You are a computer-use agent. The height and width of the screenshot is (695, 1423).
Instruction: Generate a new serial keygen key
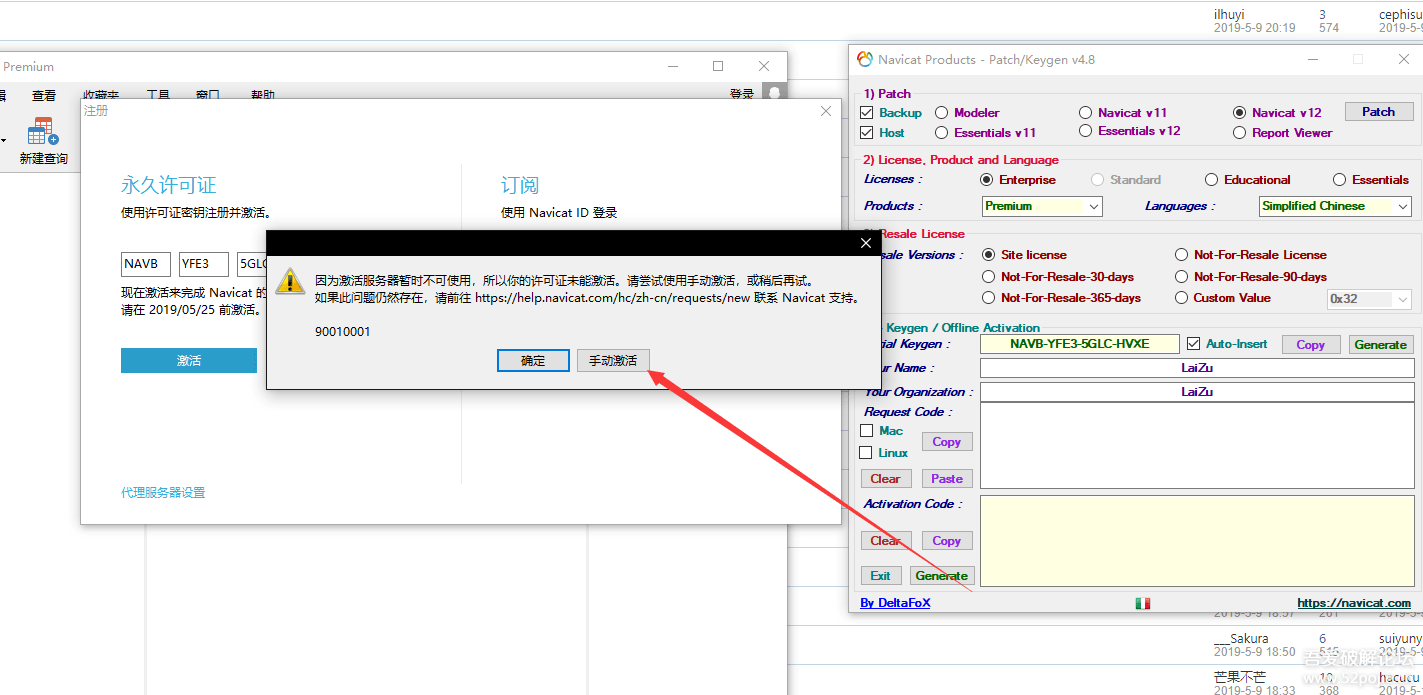click(x=1380, y=344)
